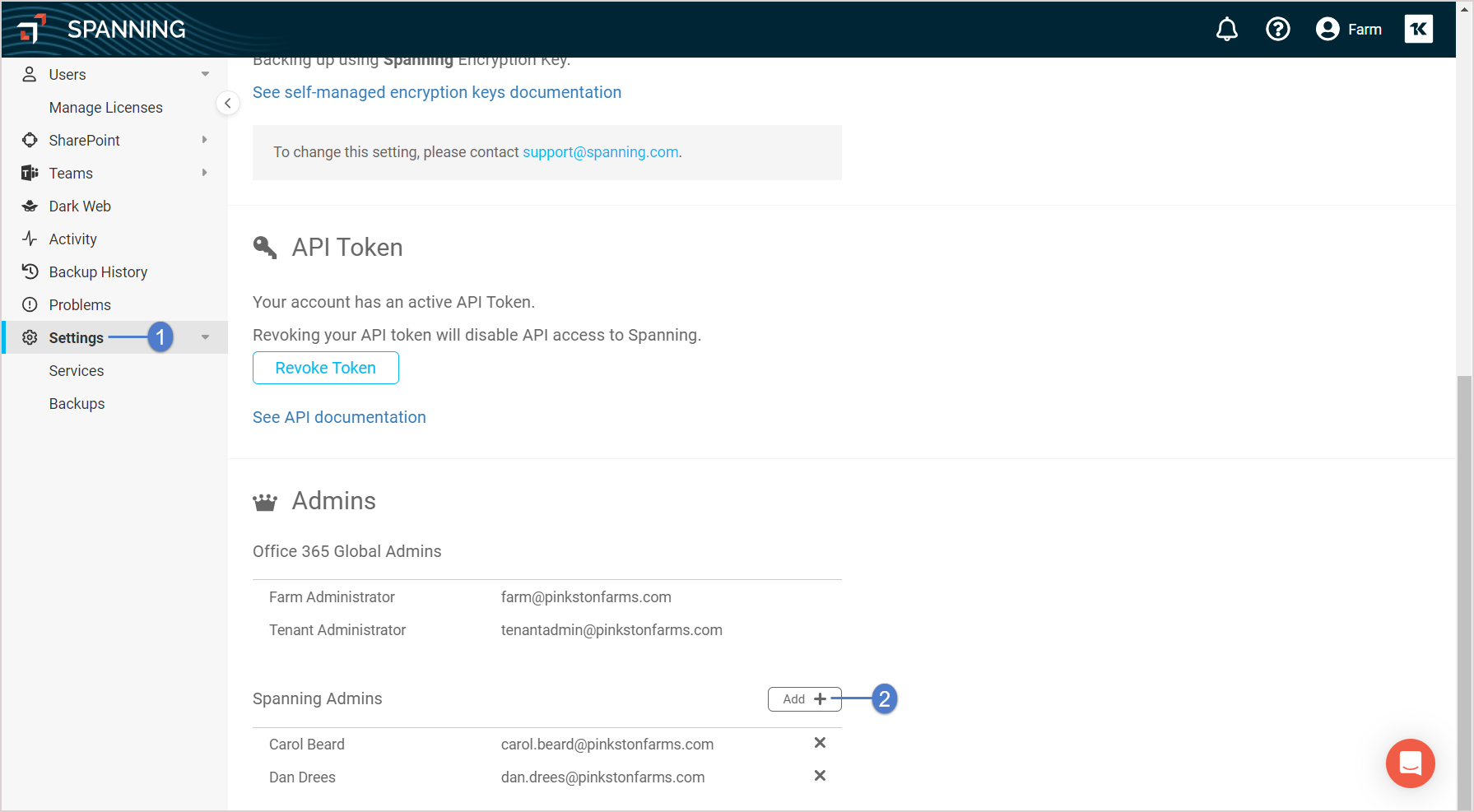Collapse the Settings submenu arrow

205,337
